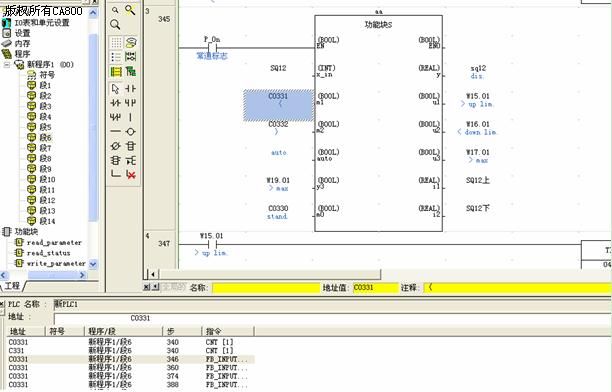612x392 pixels.
Task: Toggle the show comments list button
Action: pyautogui.click(x=116, y=57)
